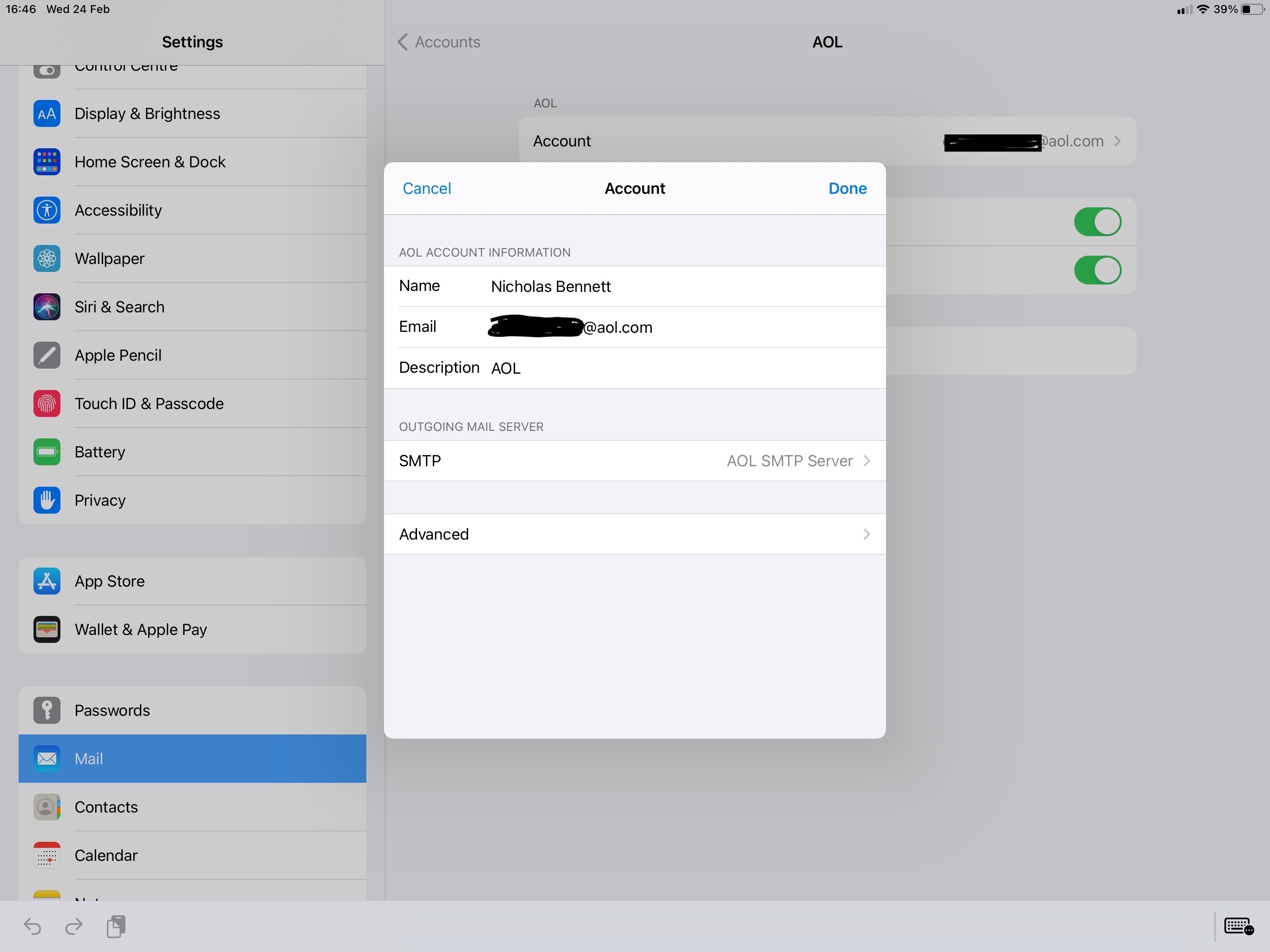The height and width of the screenshot is (952, 1270).
Task: Edit the Description field showing AOL
Action: [x=632, y=368]
